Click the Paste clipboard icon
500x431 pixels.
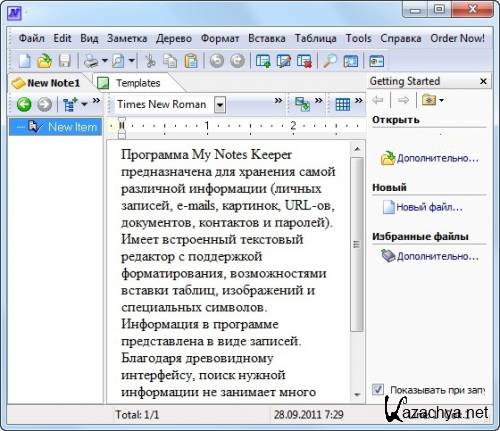pyautogui.click(x=191, y=61)
